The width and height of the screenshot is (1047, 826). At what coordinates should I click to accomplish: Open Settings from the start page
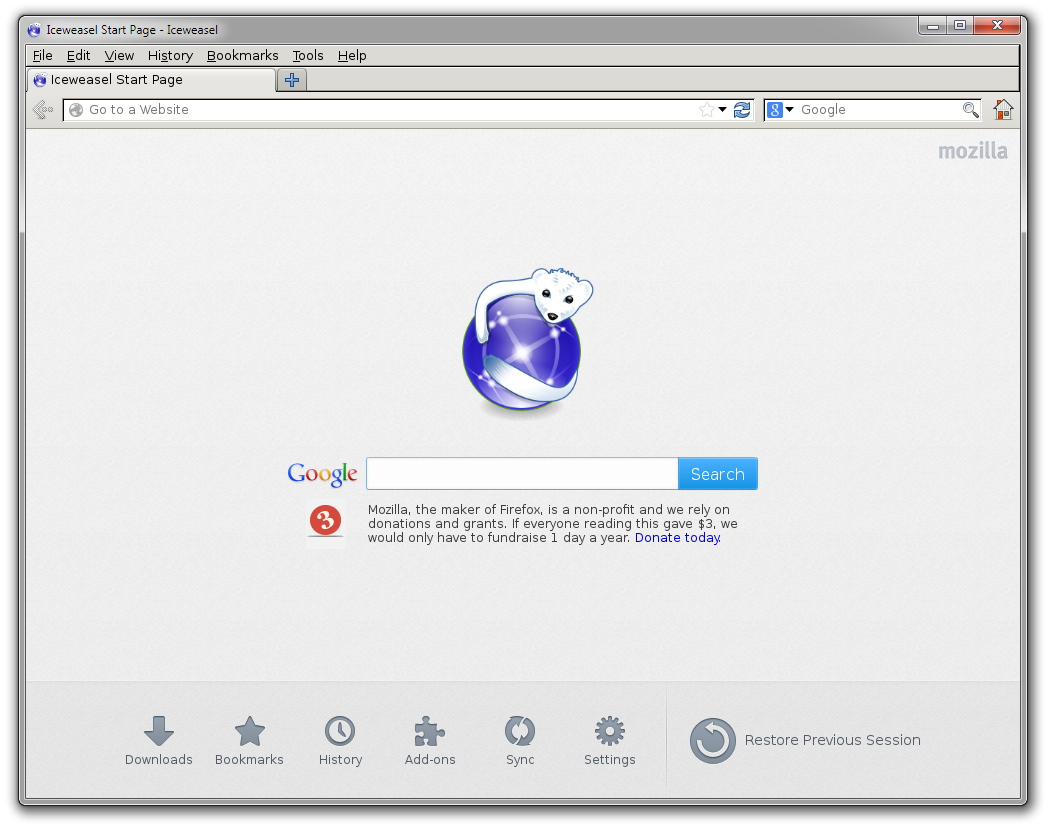click(610, 741)
